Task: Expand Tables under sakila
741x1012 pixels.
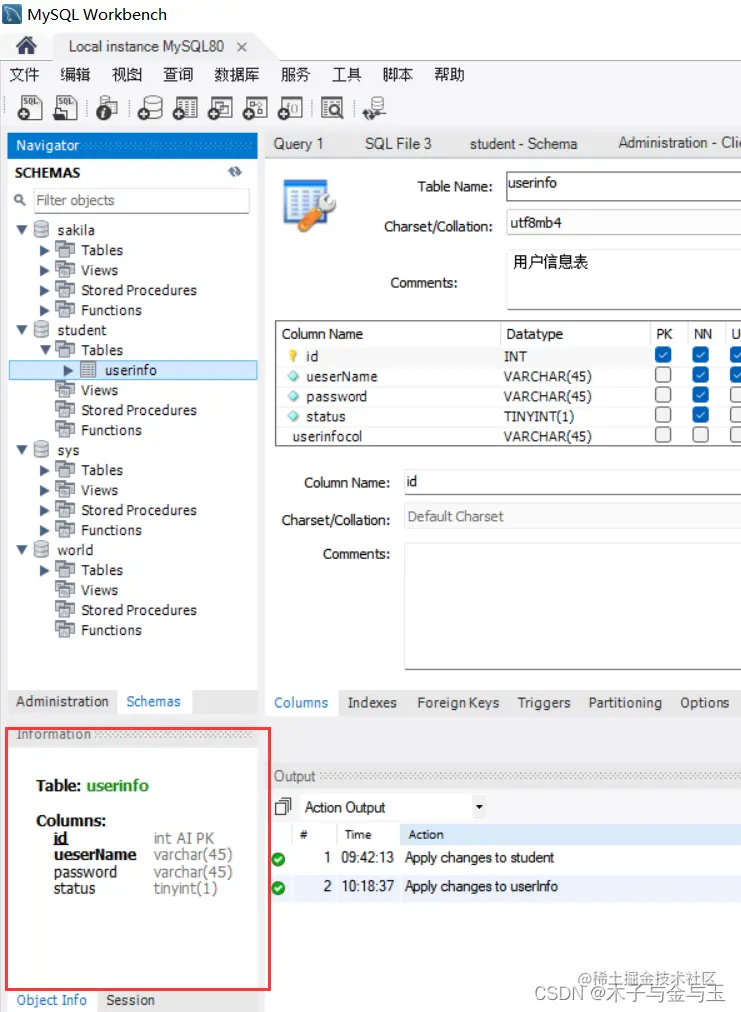Action: 44,250
